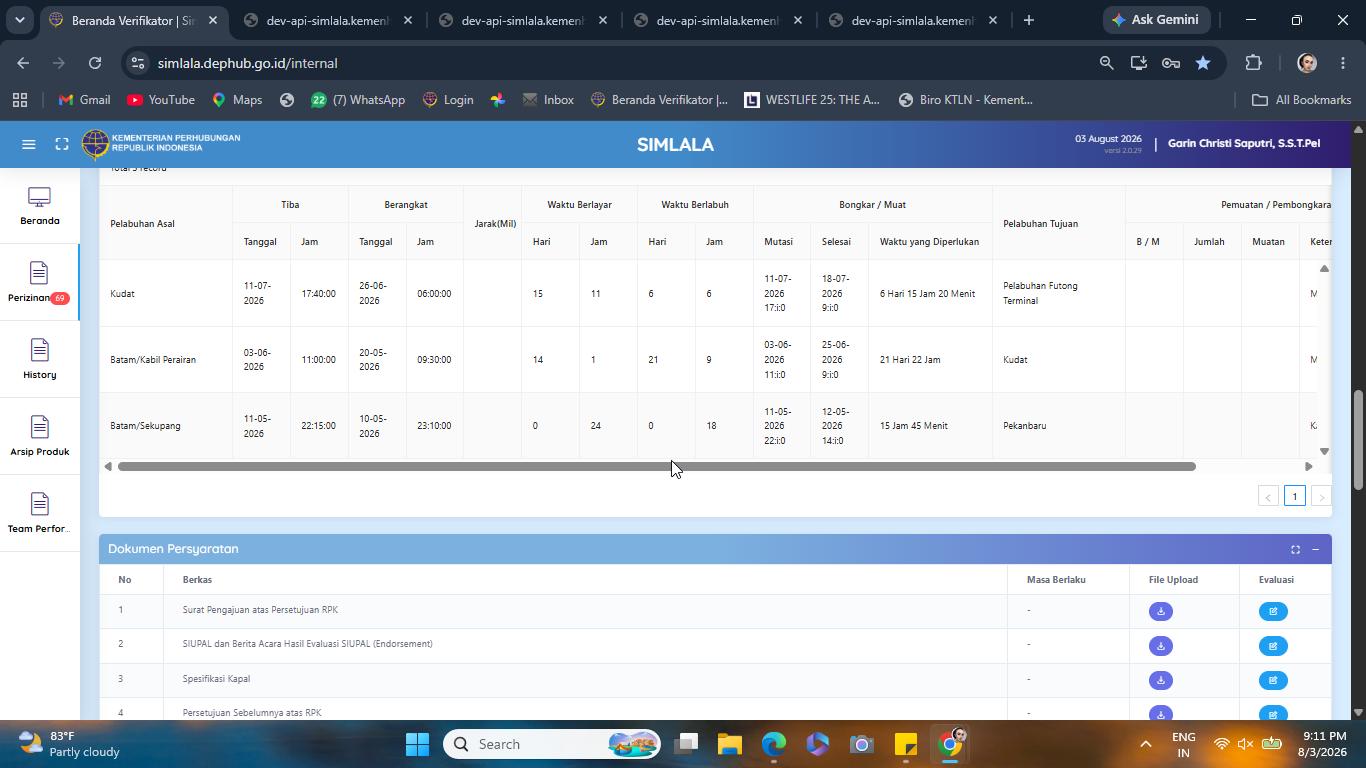Open the Team Performance sidebar item
This screenshot has width=1366, height=768.
tap(40, 514)
